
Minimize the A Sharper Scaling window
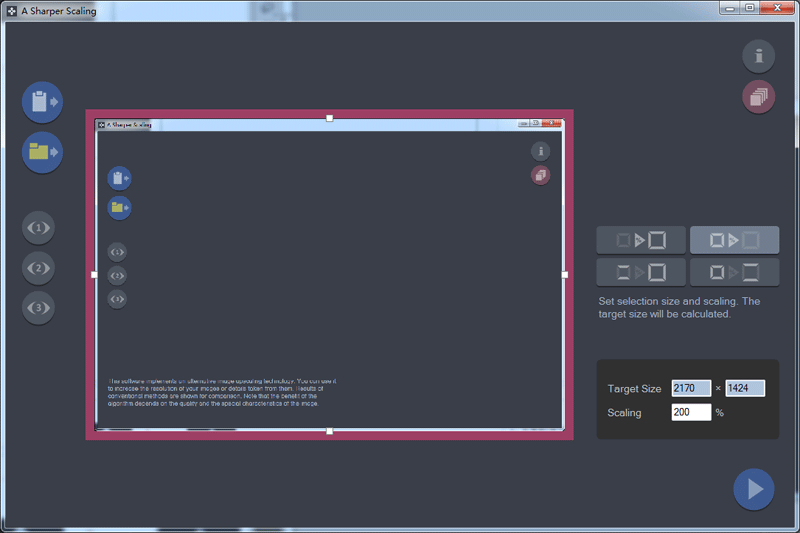pos(730,8)
